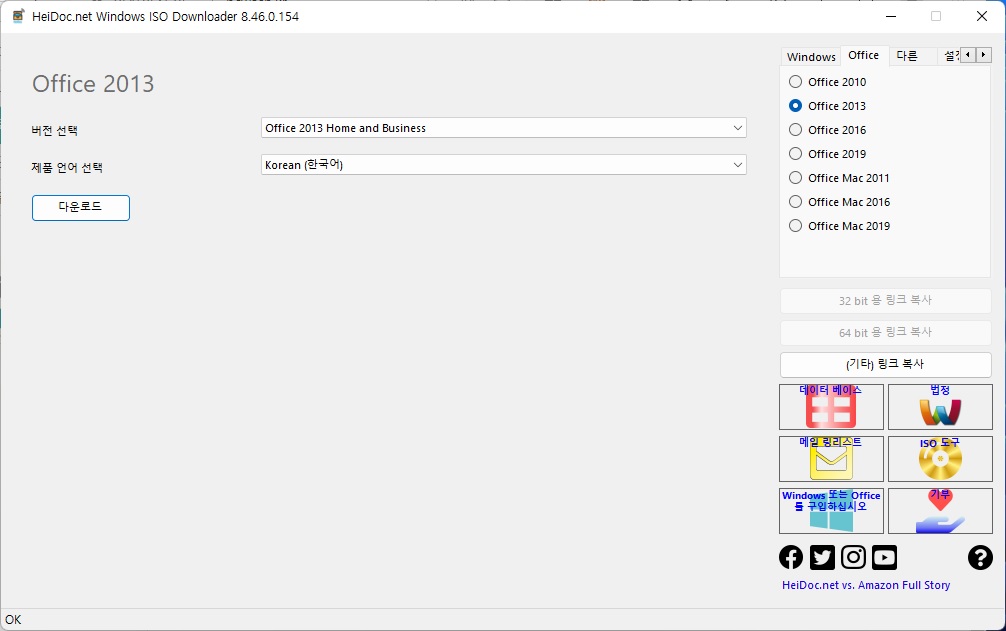Open the 기부 donate heart tile
1006x631 pixels.
coord(940,510)
